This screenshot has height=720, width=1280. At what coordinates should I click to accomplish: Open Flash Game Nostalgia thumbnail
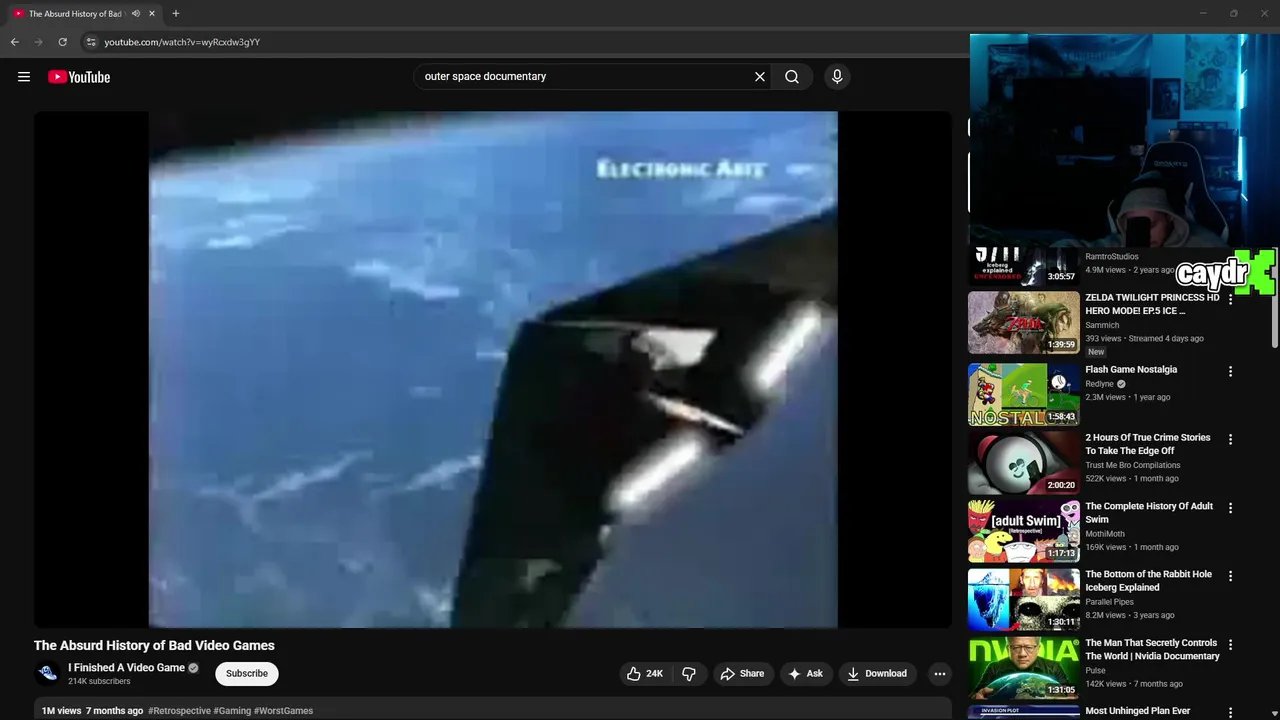click(1024, 394)
